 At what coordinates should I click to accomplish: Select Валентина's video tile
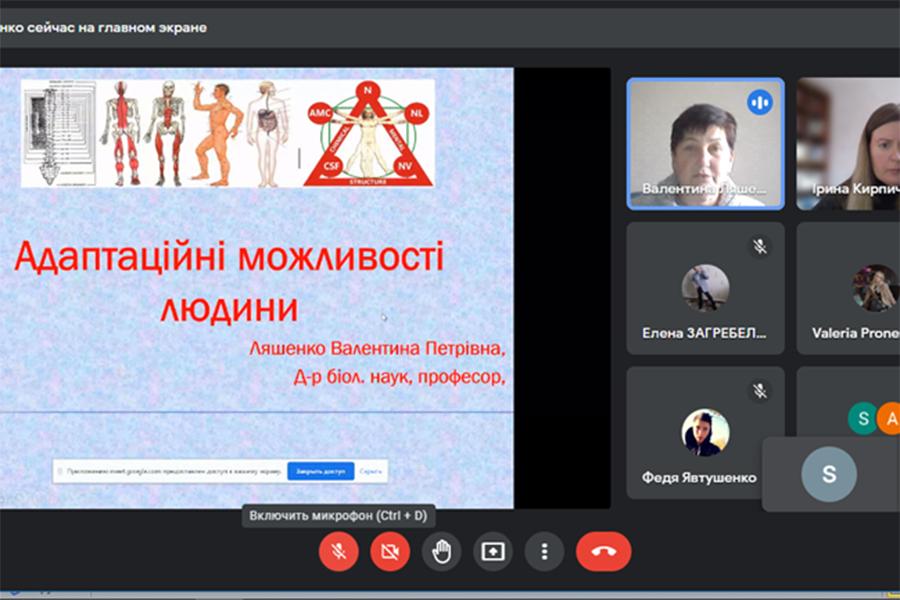(705, 143)
